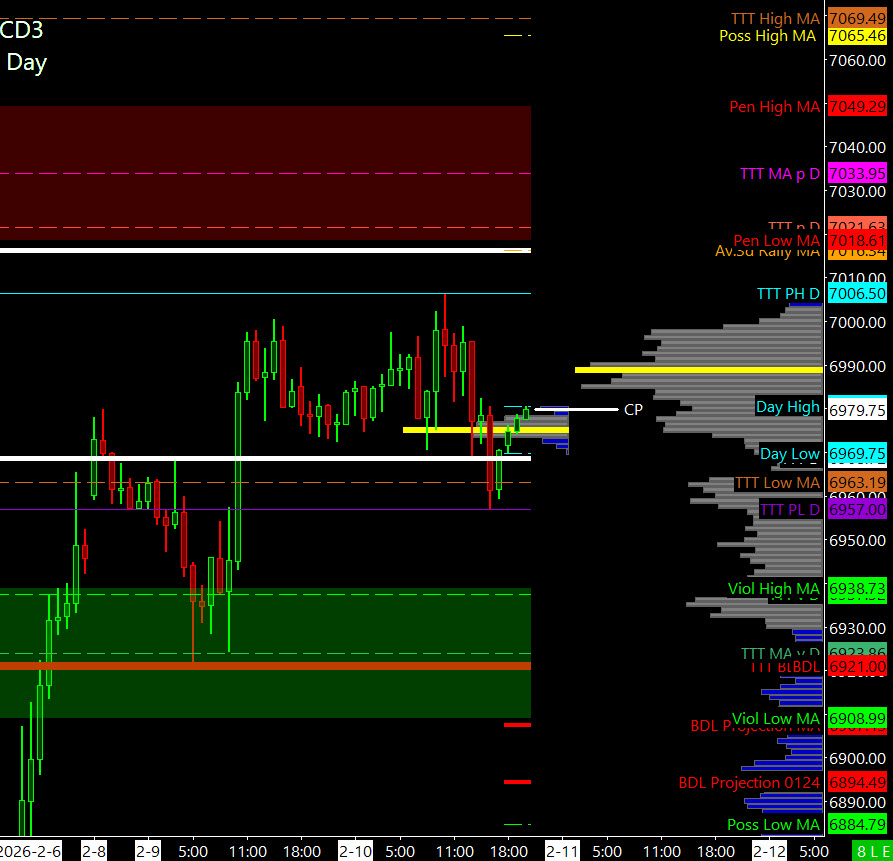Image resolution: width=893 pixels, height=861 pixels.
Task: Click the CP current price marker label
Action: [x=632, y=409]
